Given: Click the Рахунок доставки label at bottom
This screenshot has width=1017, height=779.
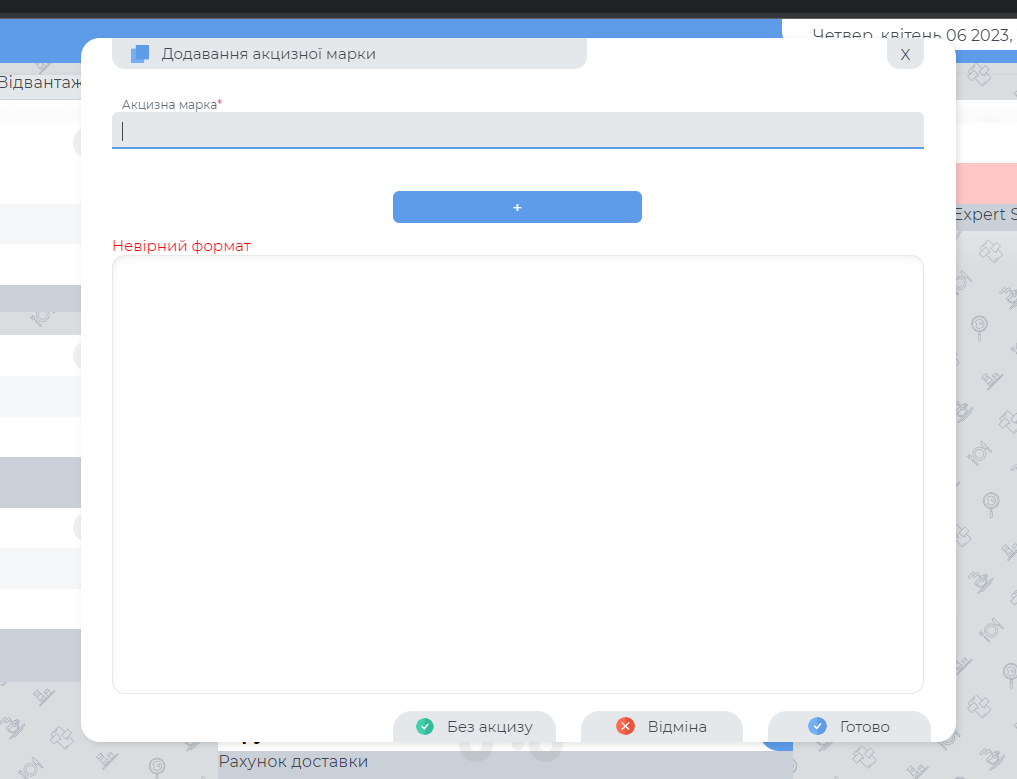Looking at the screenshot, I should (293, 762).
